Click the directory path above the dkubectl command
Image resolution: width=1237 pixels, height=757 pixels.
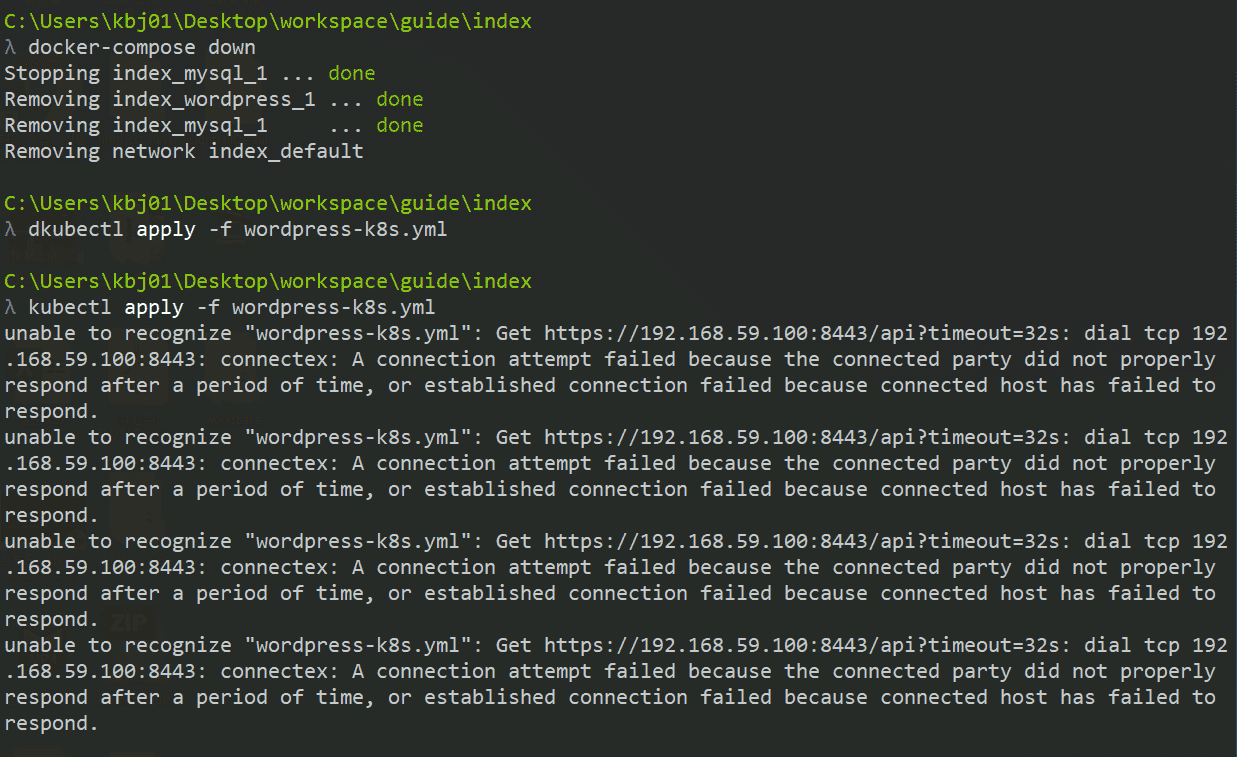point(268,203)
